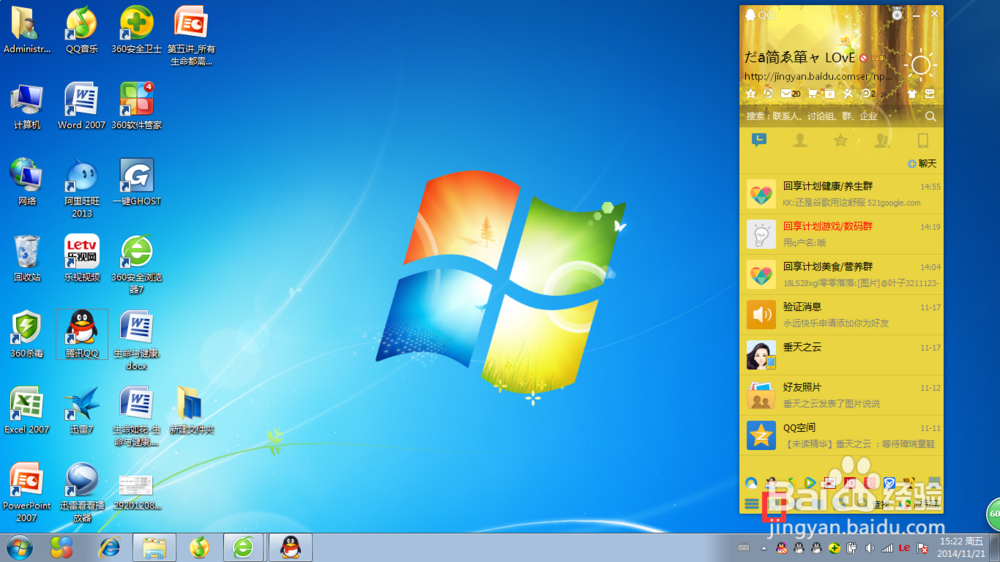Click the weather sun icon in QQ header
The height and width of the screenshot is (562, 1000).
(920, 65)
